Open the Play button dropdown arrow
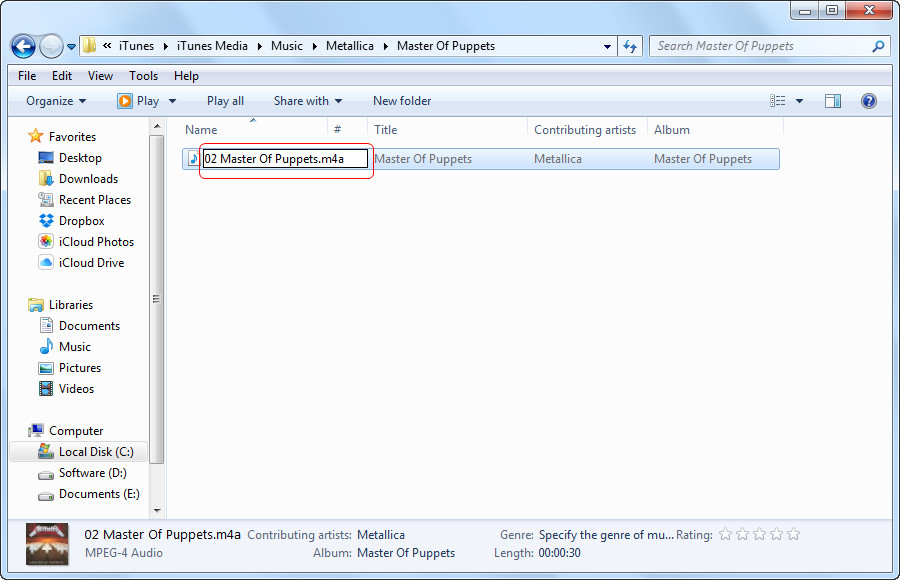The image size is (900, 580). click(172, 101)
